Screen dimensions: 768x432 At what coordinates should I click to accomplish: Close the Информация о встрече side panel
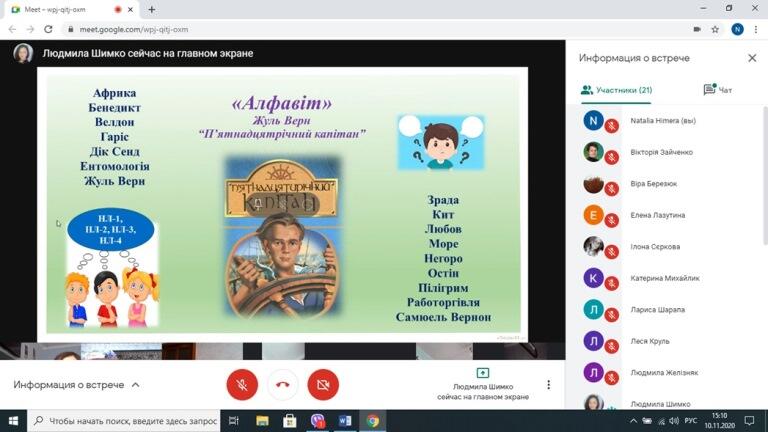point(752,58)
